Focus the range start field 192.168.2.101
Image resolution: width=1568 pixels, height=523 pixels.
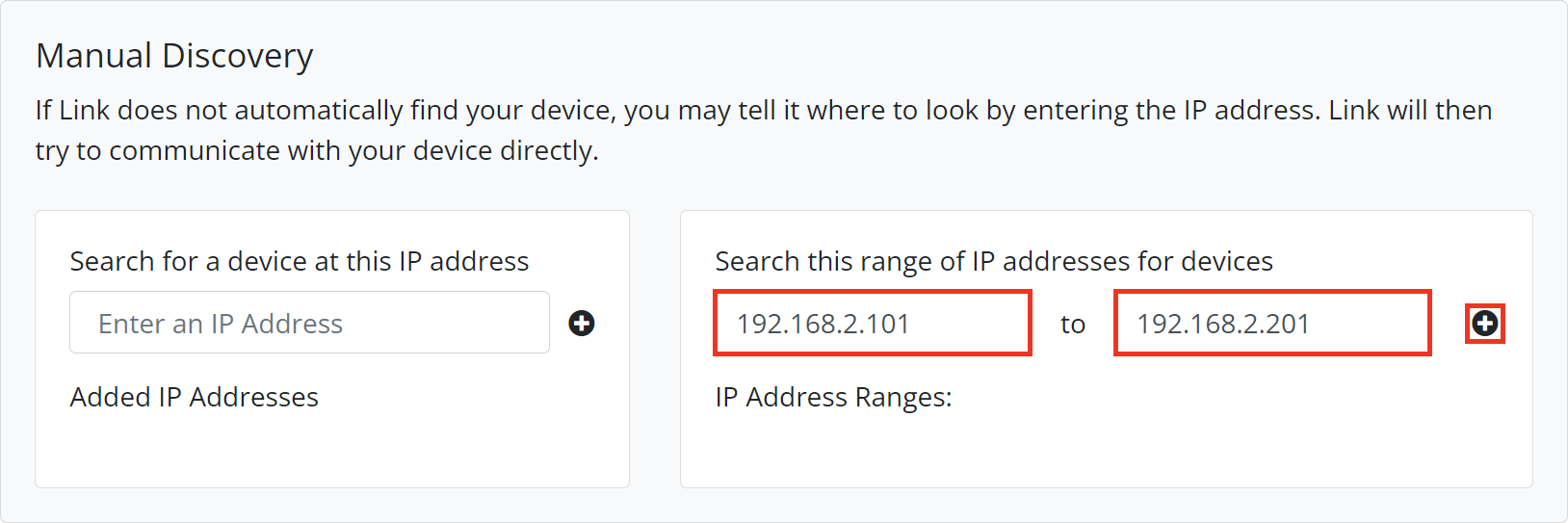[x=872, y=324]
